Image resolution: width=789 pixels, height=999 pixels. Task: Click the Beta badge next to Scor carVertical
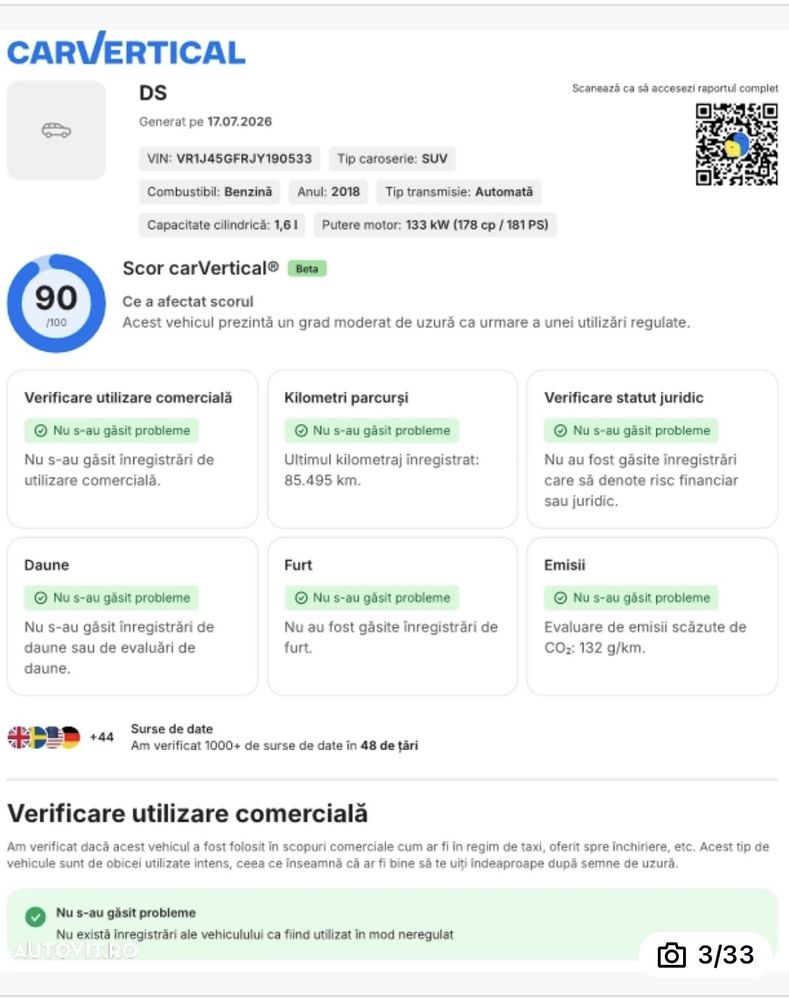(x=307, y=269)
